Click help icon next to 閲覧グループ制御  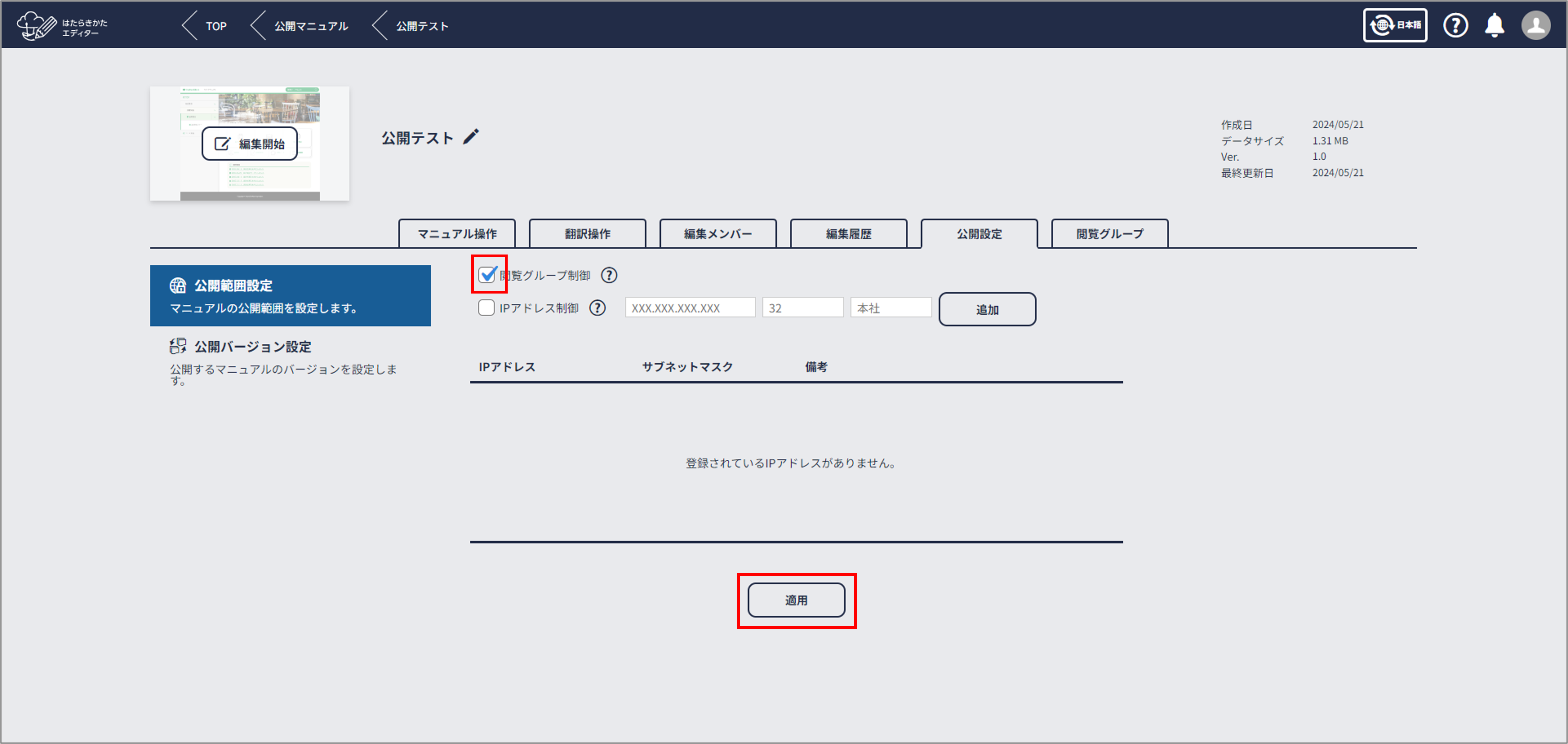(x=609, y=276)
